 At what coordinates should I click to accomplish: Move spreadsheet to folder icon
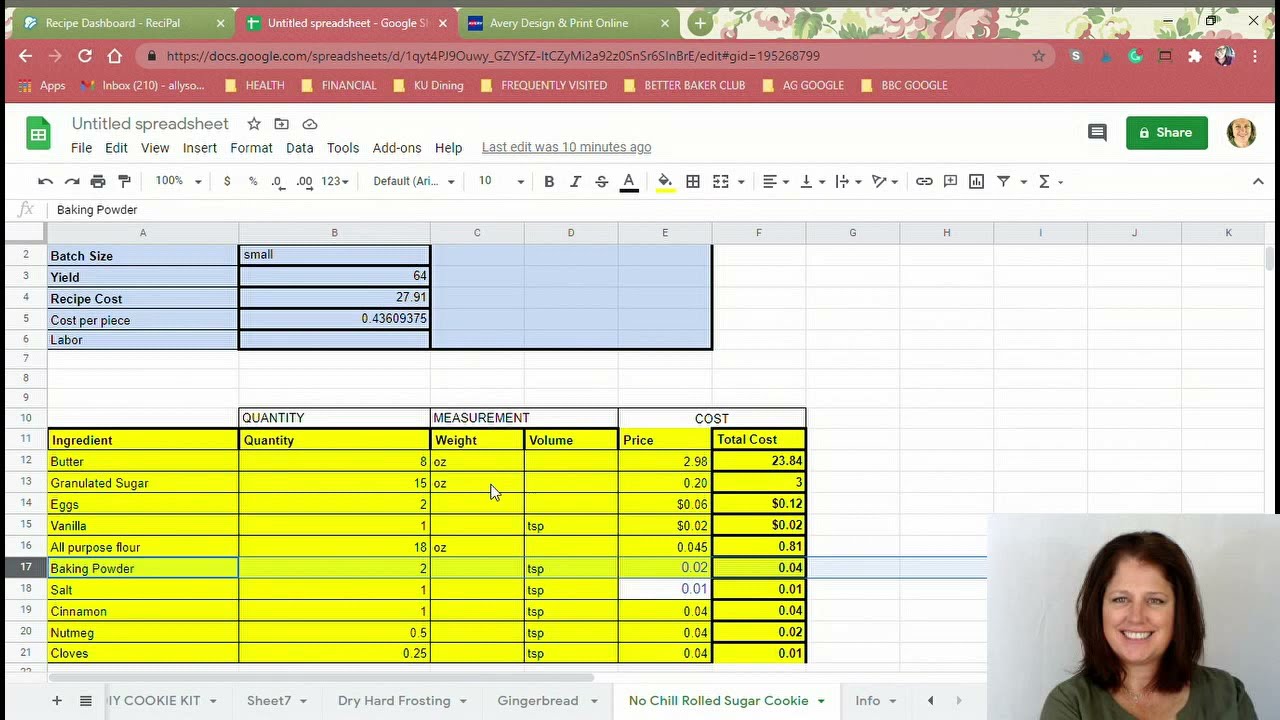(282, 124)
